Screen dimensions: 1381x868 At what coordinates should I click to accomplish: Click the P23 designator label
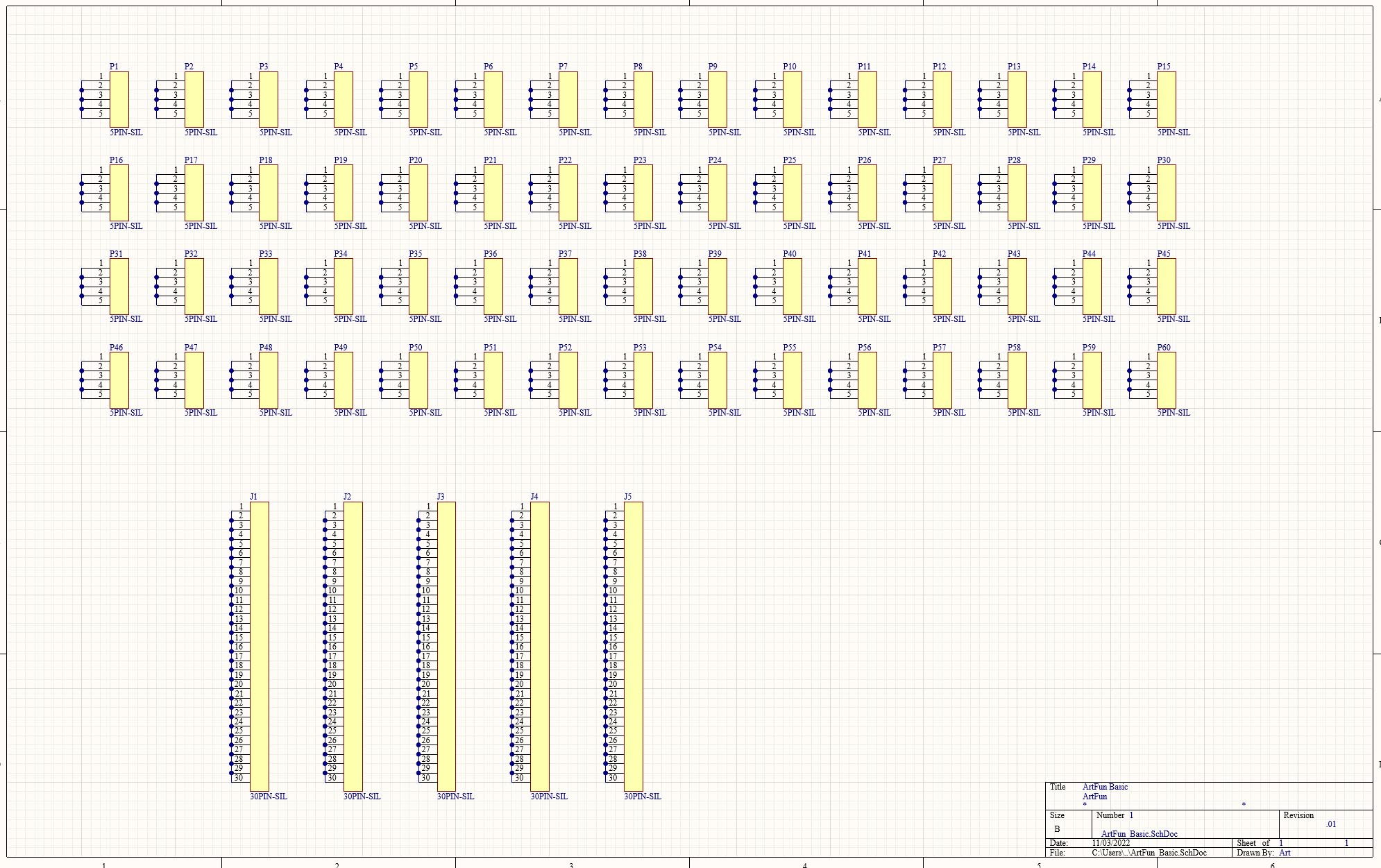[639, 160]
